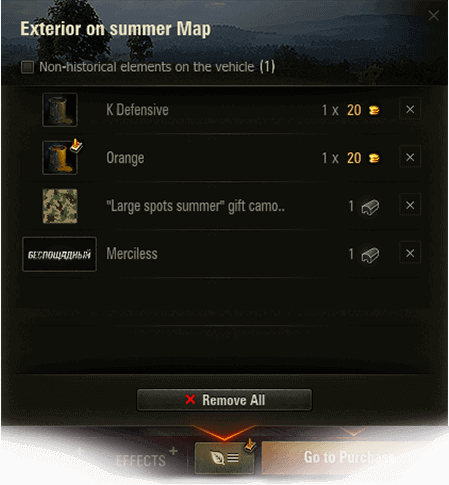
Task: Open the EFFECTS tab
Action: coord(141,461)
